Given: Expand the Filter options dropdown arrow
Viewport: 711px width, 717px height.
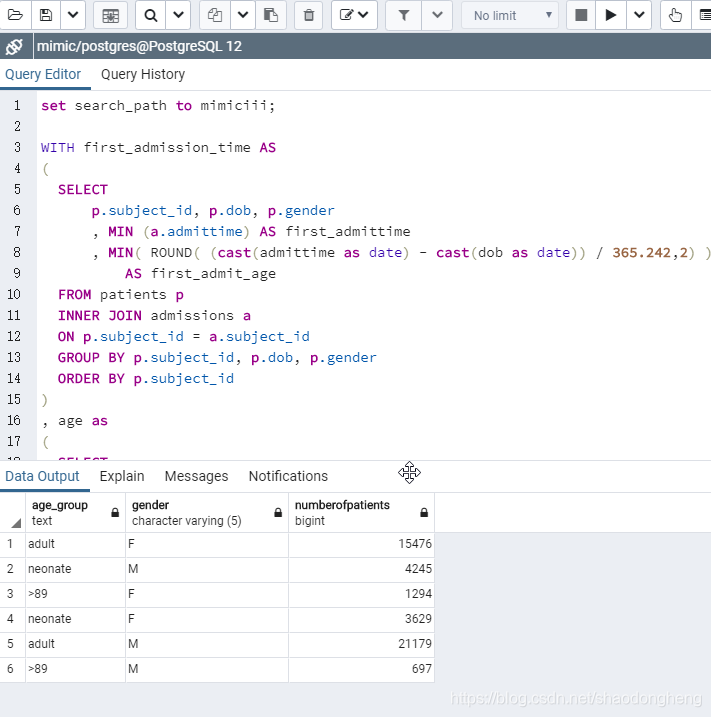Looking at the screenshot, I should click(437, 15).
